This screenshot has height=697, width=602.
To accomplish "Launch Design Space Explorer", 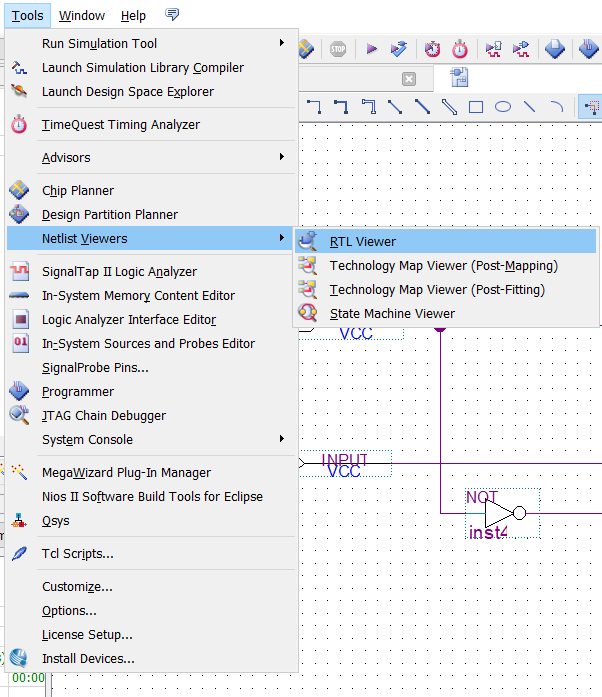I will pos(153,92).
